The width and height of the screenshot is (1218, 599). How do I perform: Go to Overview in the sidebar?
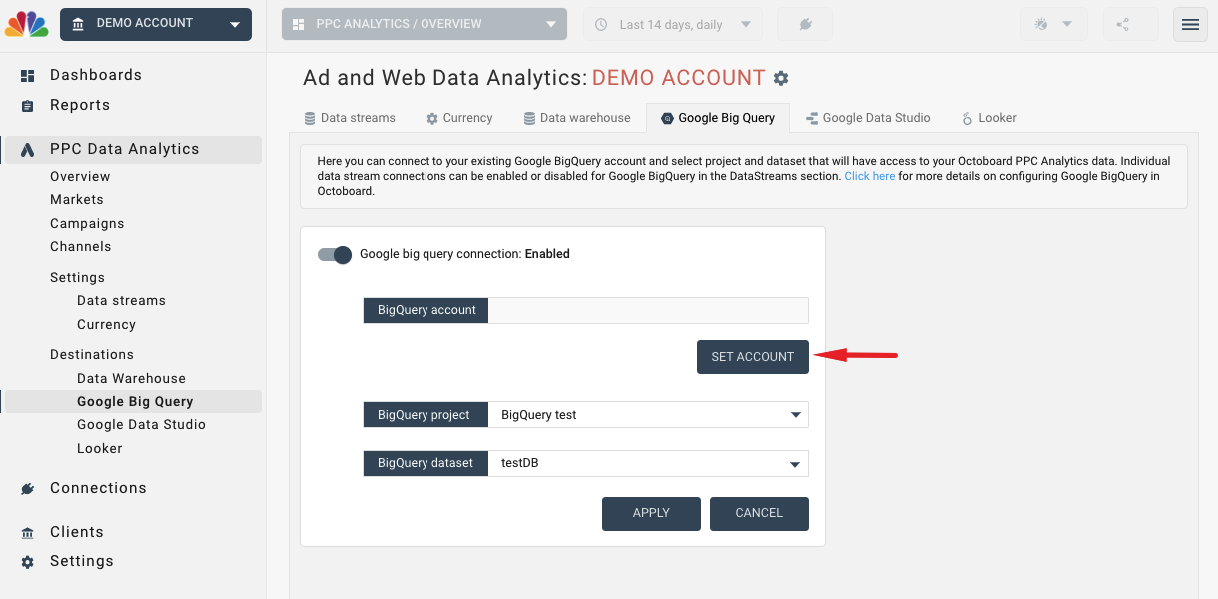click(80, 176)
